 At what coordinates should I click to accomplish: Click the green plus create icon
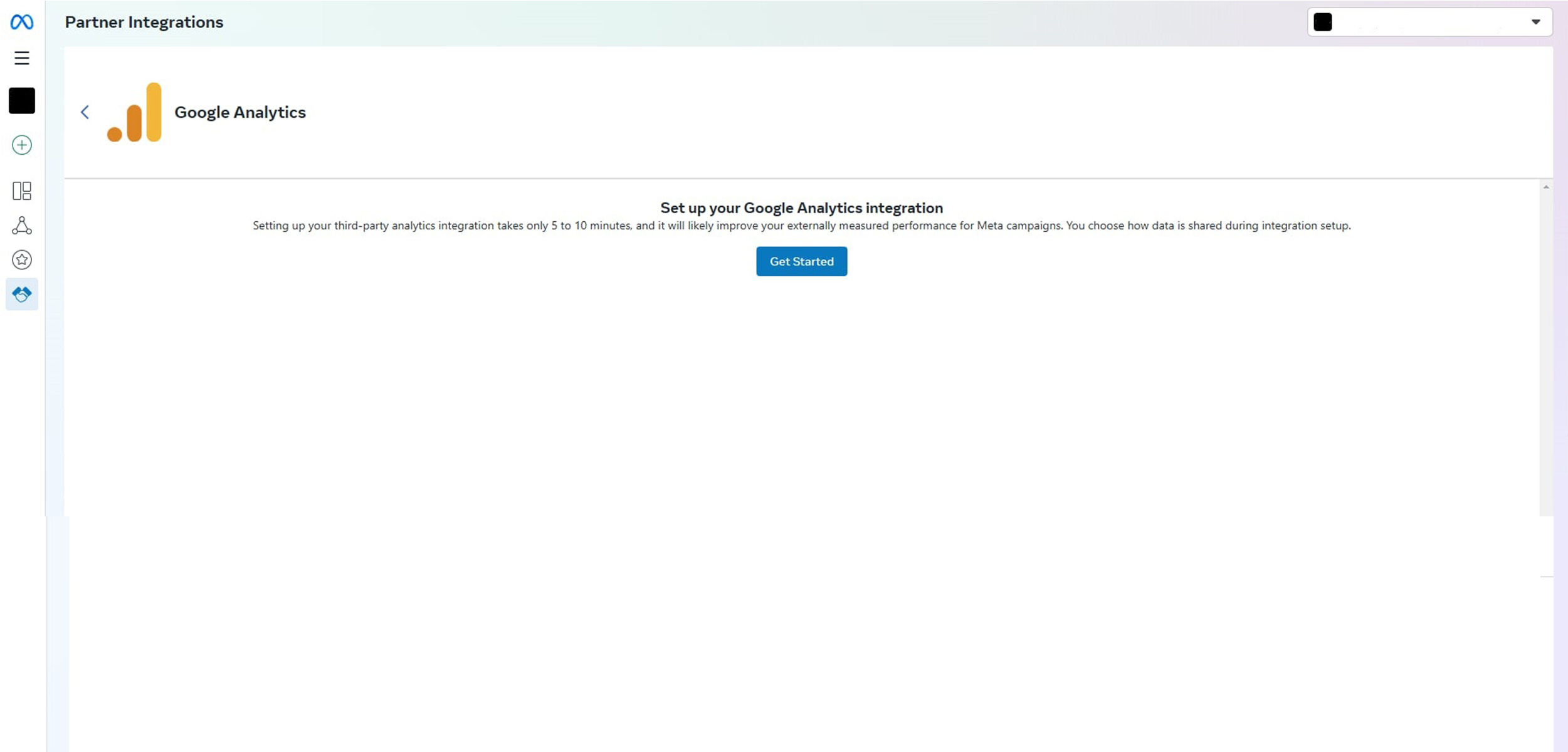tap(22, 145)
